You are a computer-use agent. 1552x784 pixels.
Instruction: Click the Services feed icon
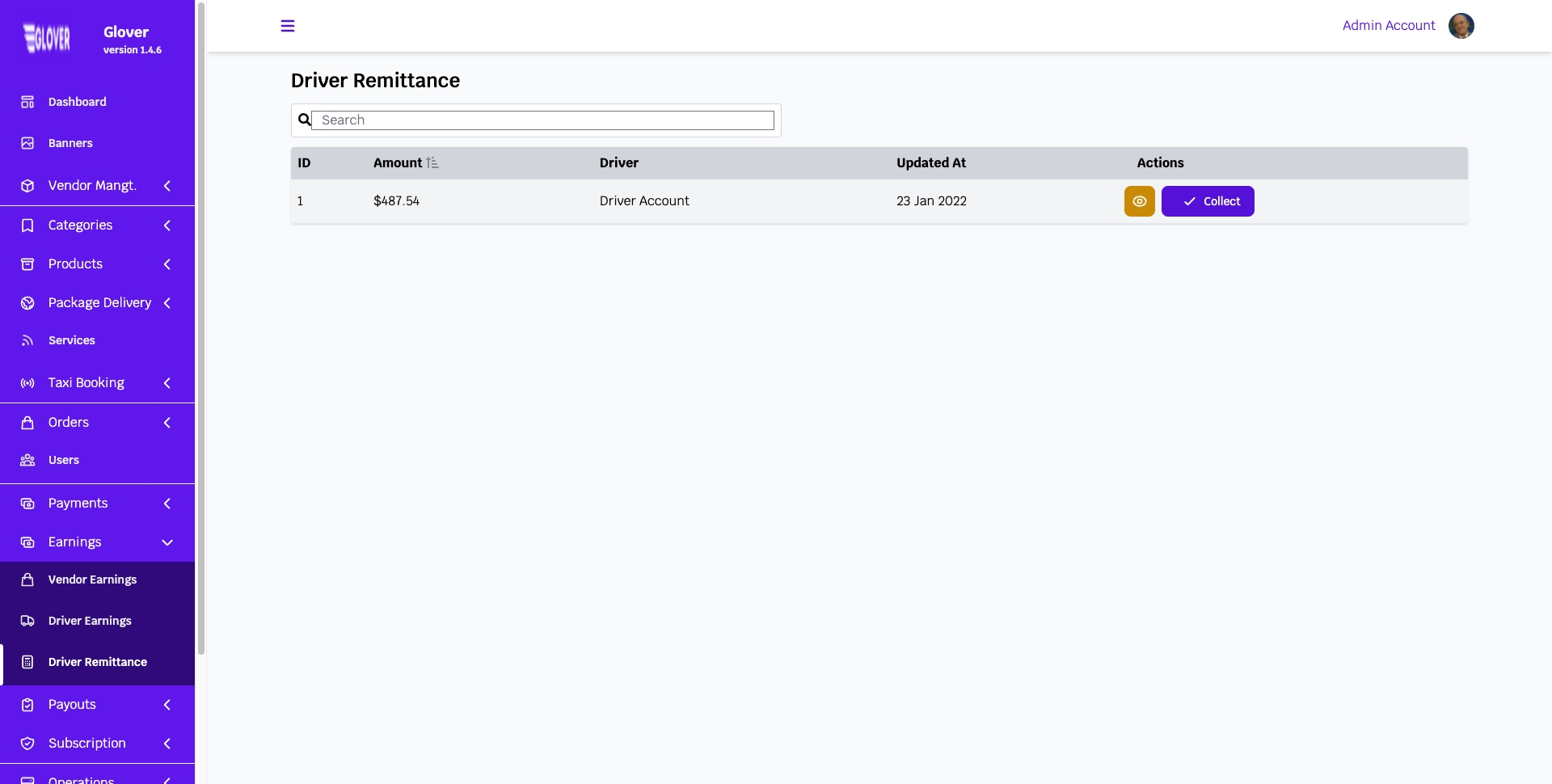[27, 340]
